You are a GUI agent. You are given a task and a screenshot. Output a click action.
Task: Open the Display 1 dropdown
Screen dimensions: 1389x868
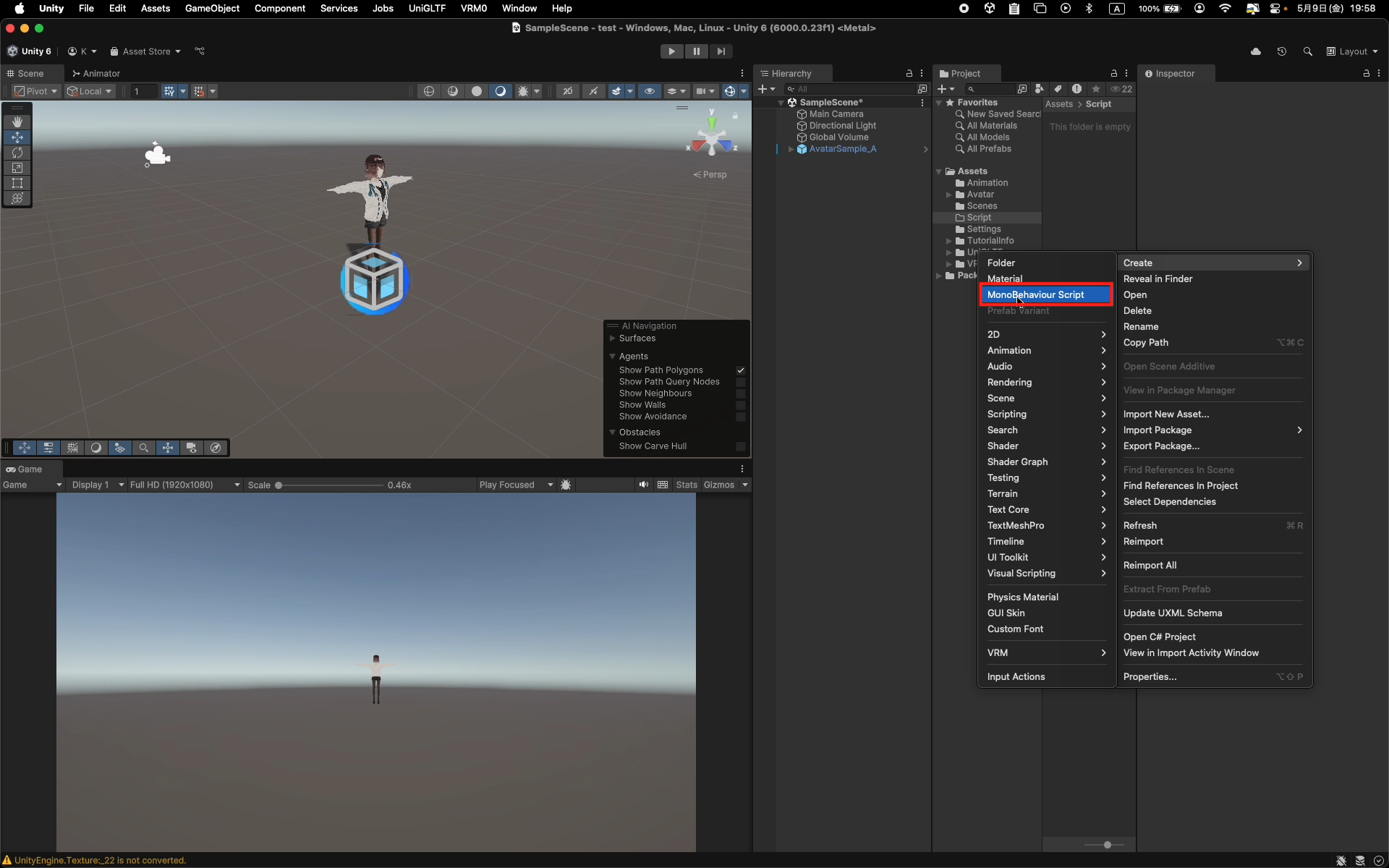[x=98, y=485]
